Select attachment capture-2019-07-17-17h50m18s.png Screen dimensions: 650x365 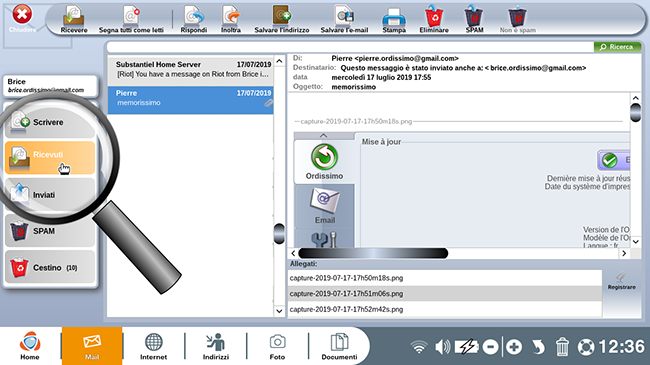pos(444,278)
